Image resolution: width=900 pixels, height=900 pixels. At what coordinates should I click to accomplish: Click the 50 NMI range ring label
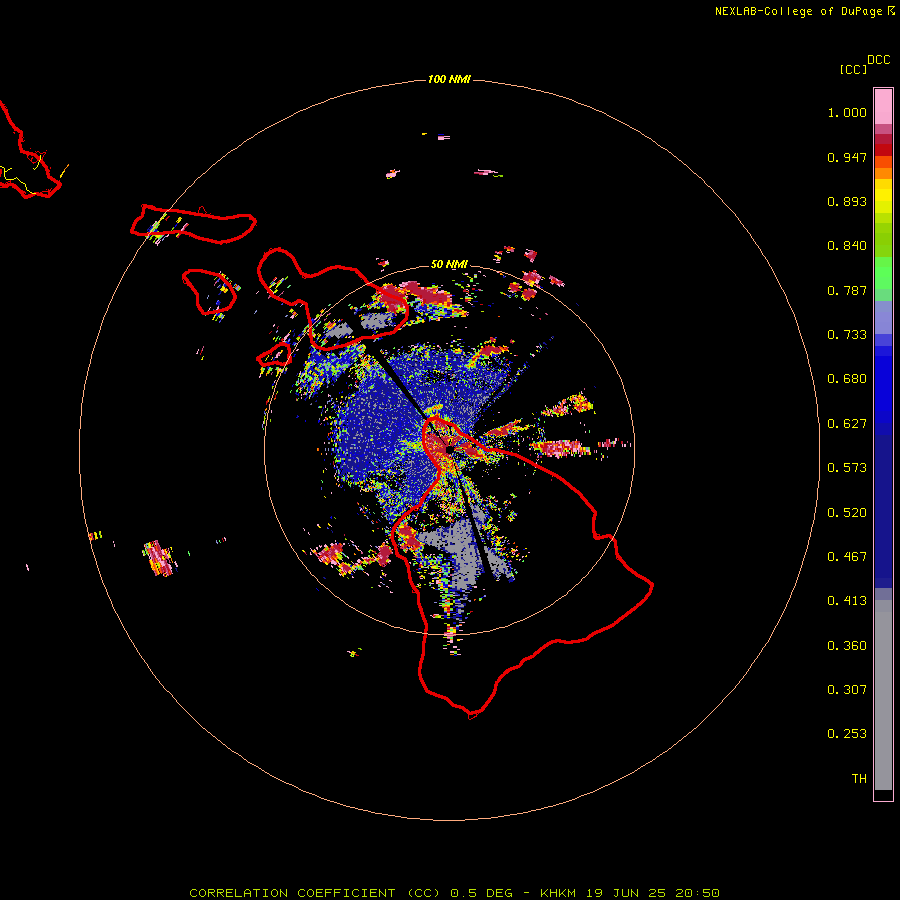[x=449, y=264]
